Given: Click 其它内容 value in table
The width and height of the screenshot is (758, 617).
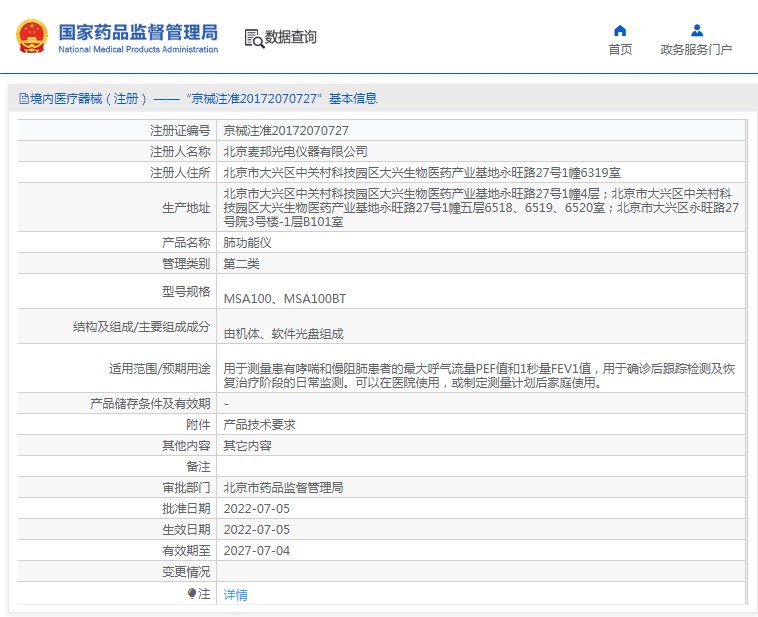Looking at the screenshot, I should (247, 445).
